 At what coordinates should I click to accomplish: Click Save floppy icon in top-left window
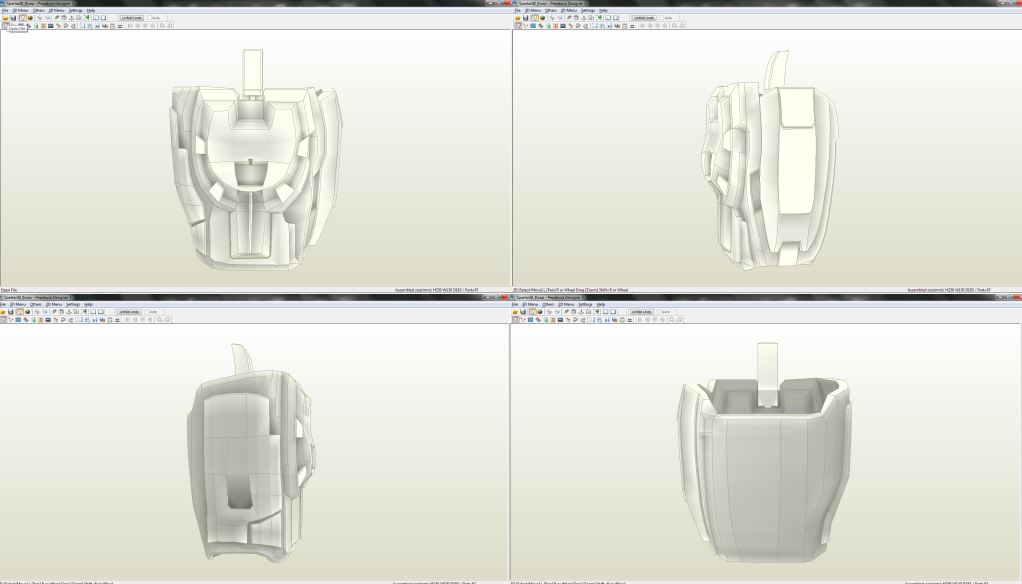coord(13,18)
